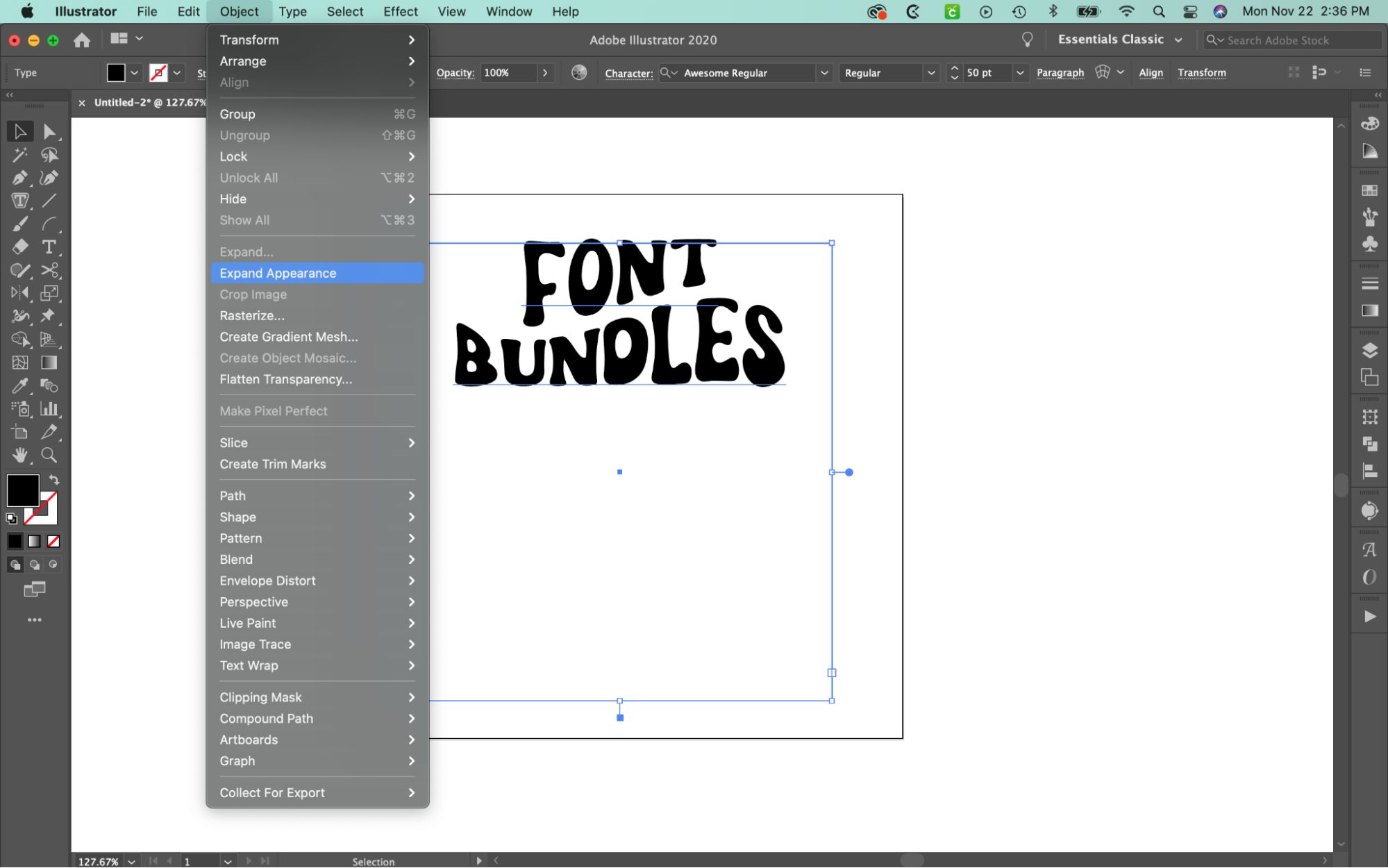Open the Envelope Distort submenu
This screenshot has width=1388, height=868.
click(317, 581)
